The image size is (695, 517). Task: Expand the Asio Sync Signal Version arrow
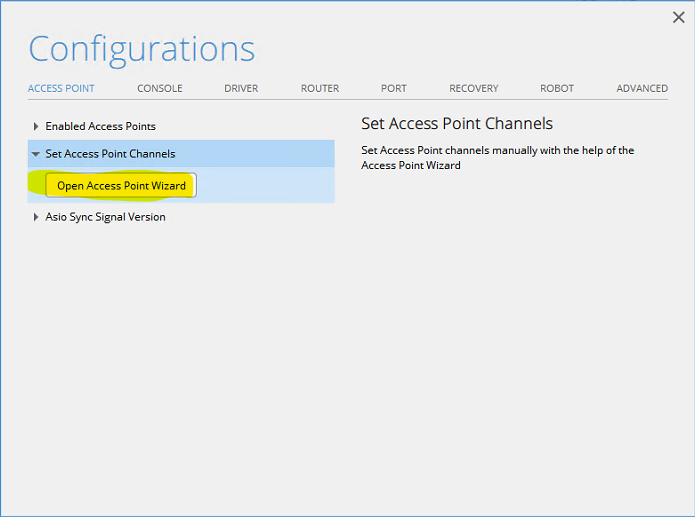click(37, 217)
